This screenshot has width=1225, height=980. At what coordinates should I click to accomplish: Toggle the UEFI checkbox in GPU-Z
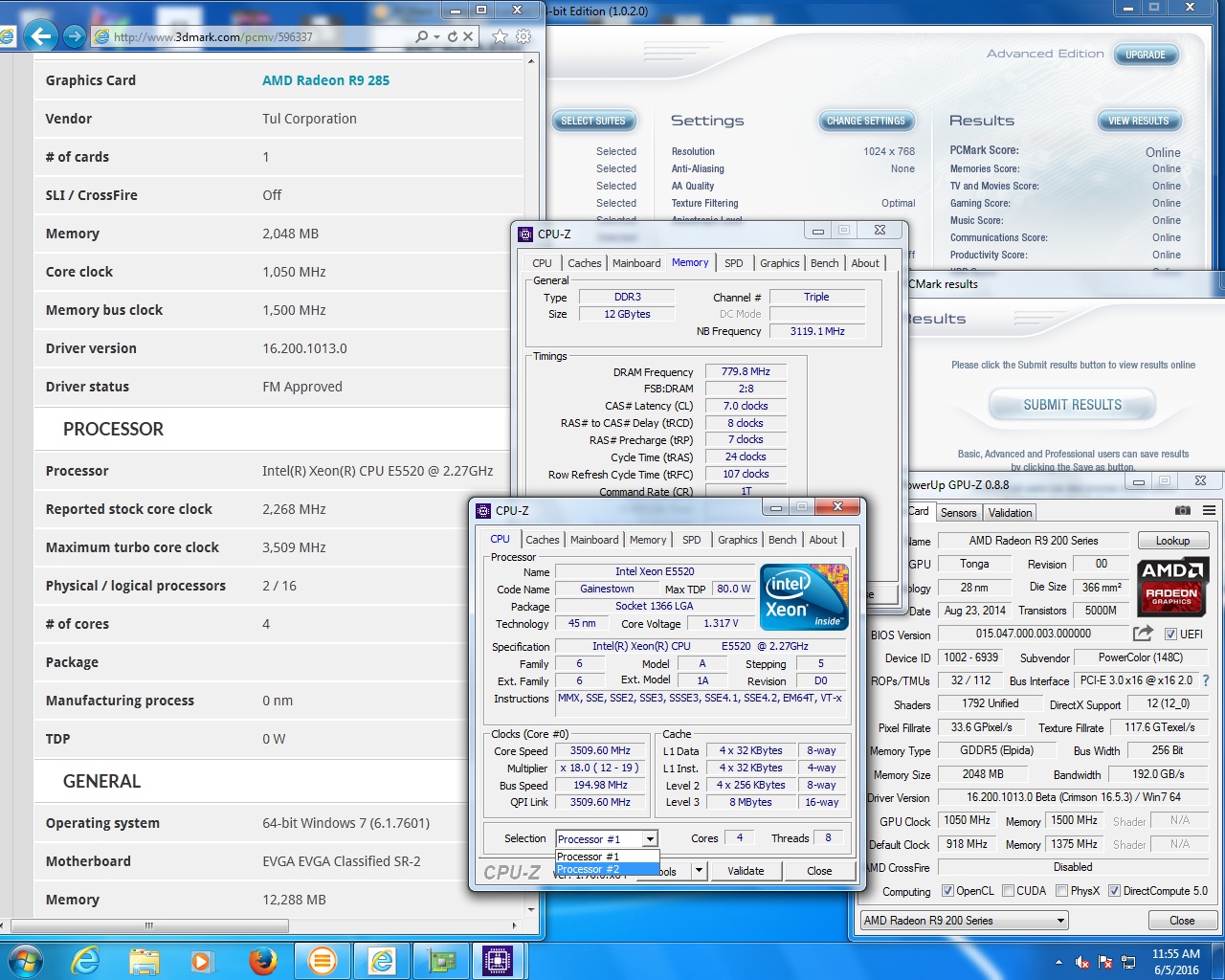click(1170, 634)
